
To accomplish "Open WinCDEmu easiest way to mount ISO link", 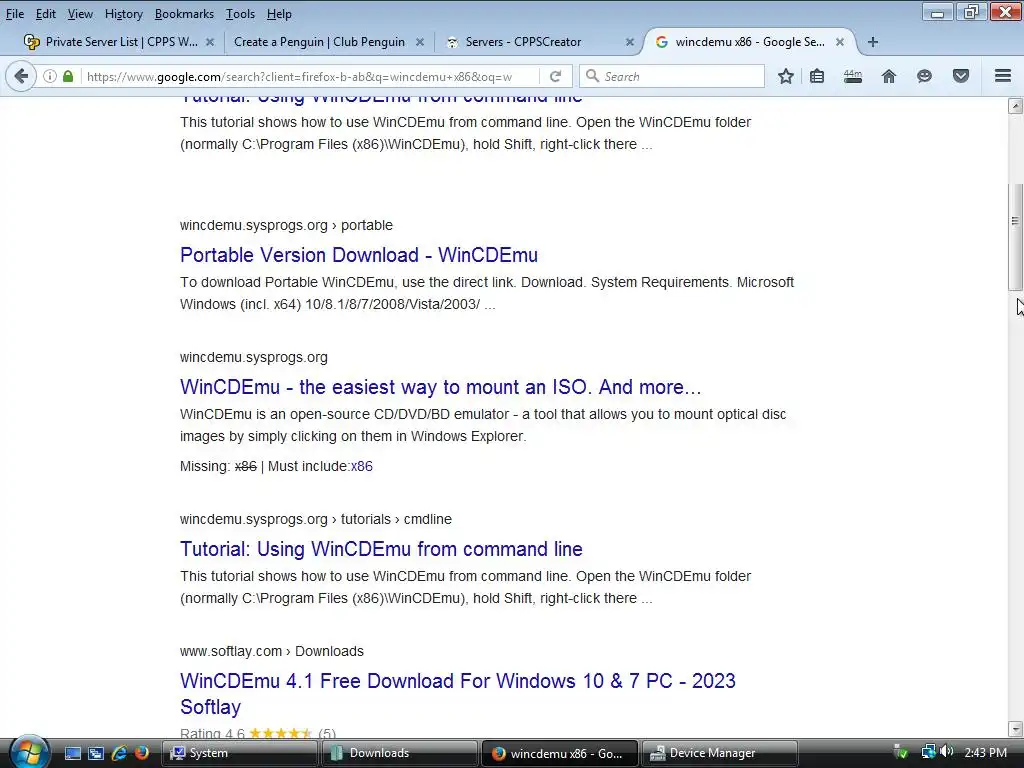I will (x=440, y=387).
